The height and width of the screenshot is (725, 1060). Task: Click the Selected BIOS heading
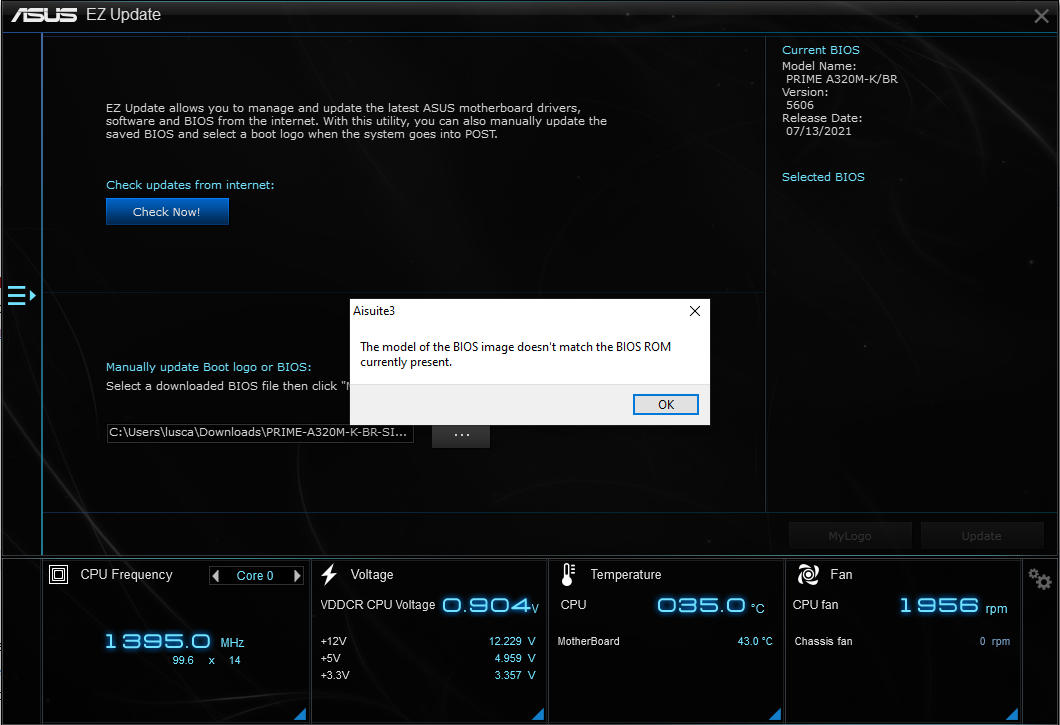tap(823, 177)
